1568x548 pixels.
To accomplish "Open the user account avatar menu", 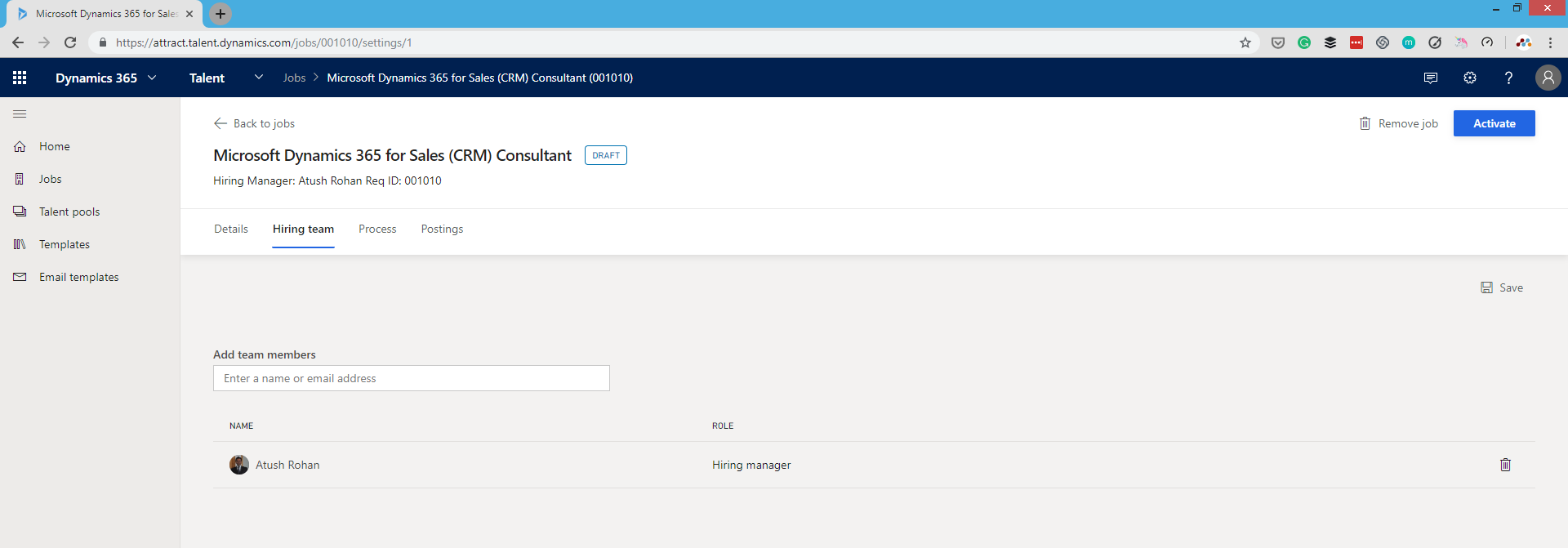I will [x=1548, y=78].
